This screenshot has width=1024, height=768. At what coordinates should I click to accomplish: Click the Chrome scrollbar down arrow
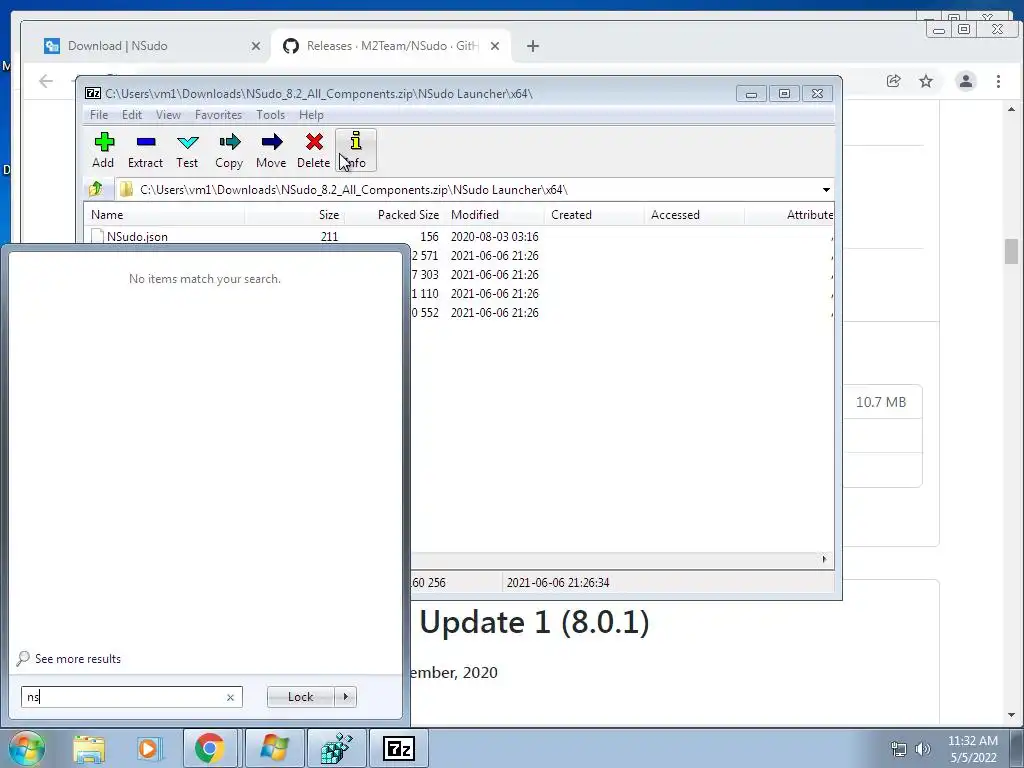coord(1012,715)
